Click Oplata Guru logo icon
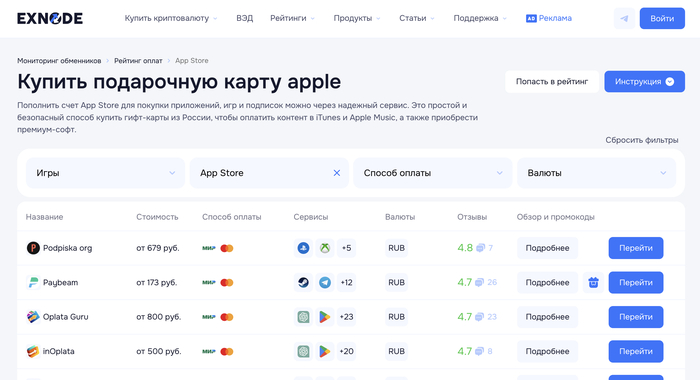 [x=33, y=317]
